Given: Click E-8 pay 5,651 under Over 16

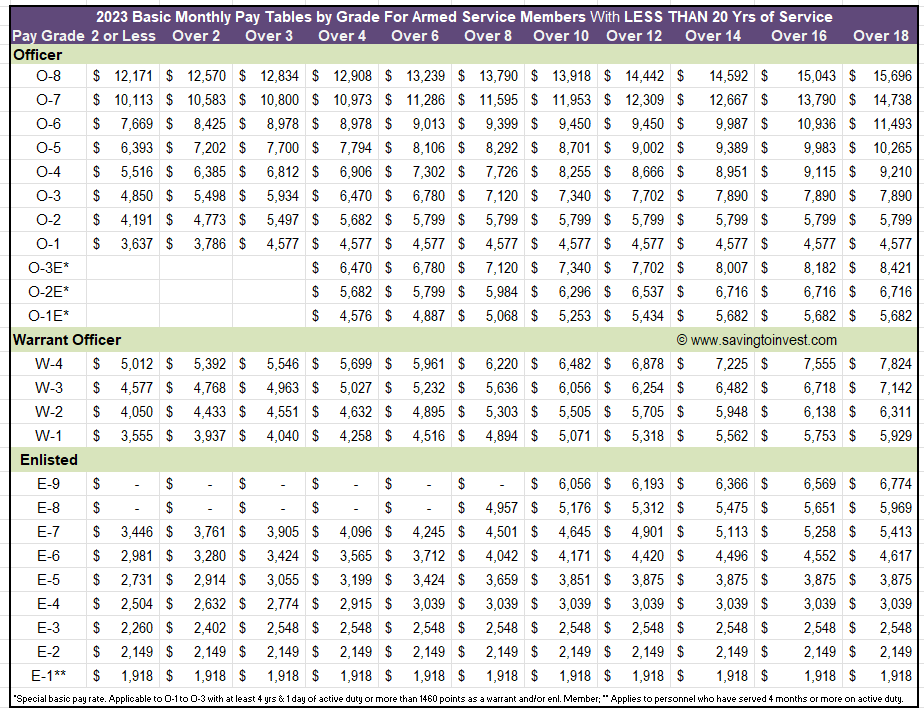Looking at the screenshot, I should (820, 508).
